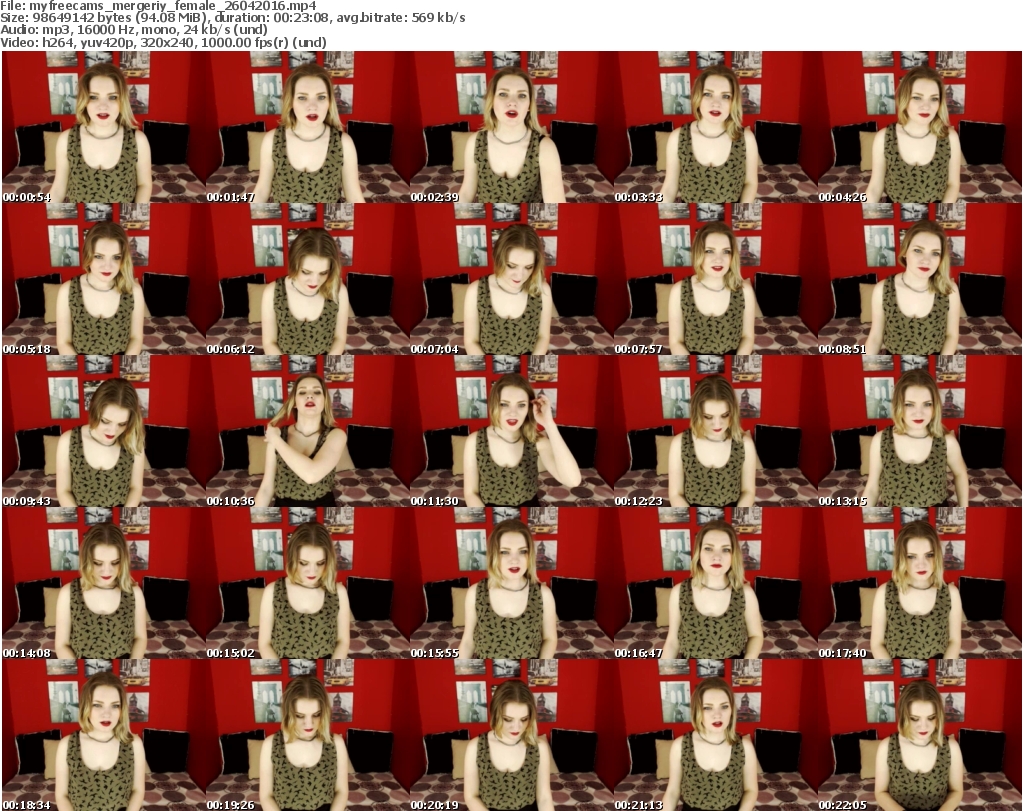Choose the frame at 00:16:47
The height and width of the screenshot is (811, 1024).
coord(715,584)
